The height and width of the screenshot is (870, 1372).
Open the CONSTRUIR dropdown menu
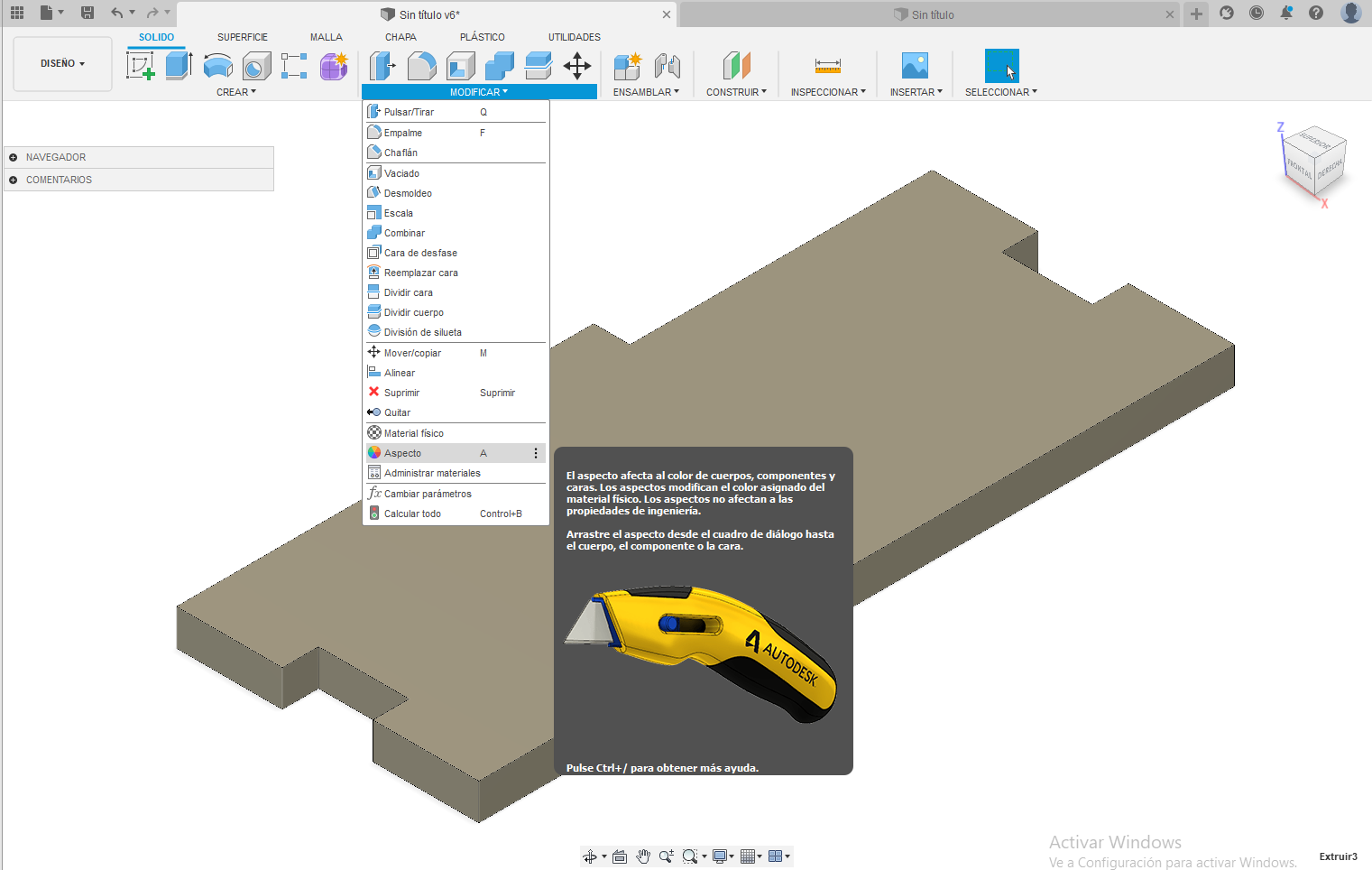tap(736, 92)
